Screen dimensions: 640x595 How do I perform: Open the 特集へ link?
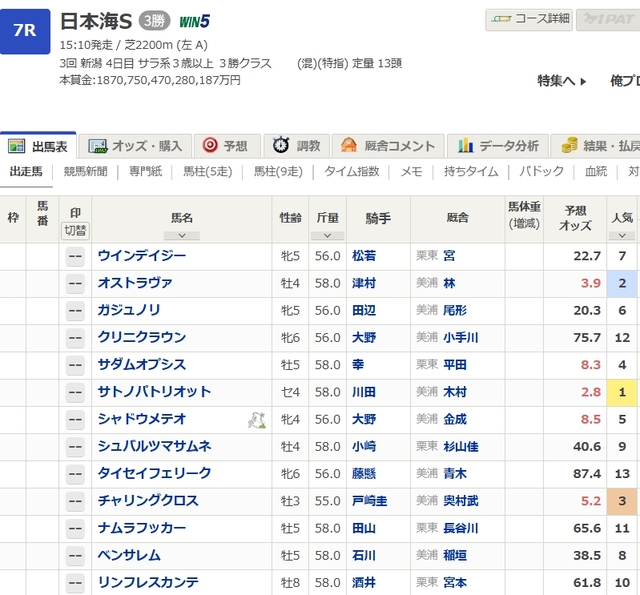click(562, 81)
